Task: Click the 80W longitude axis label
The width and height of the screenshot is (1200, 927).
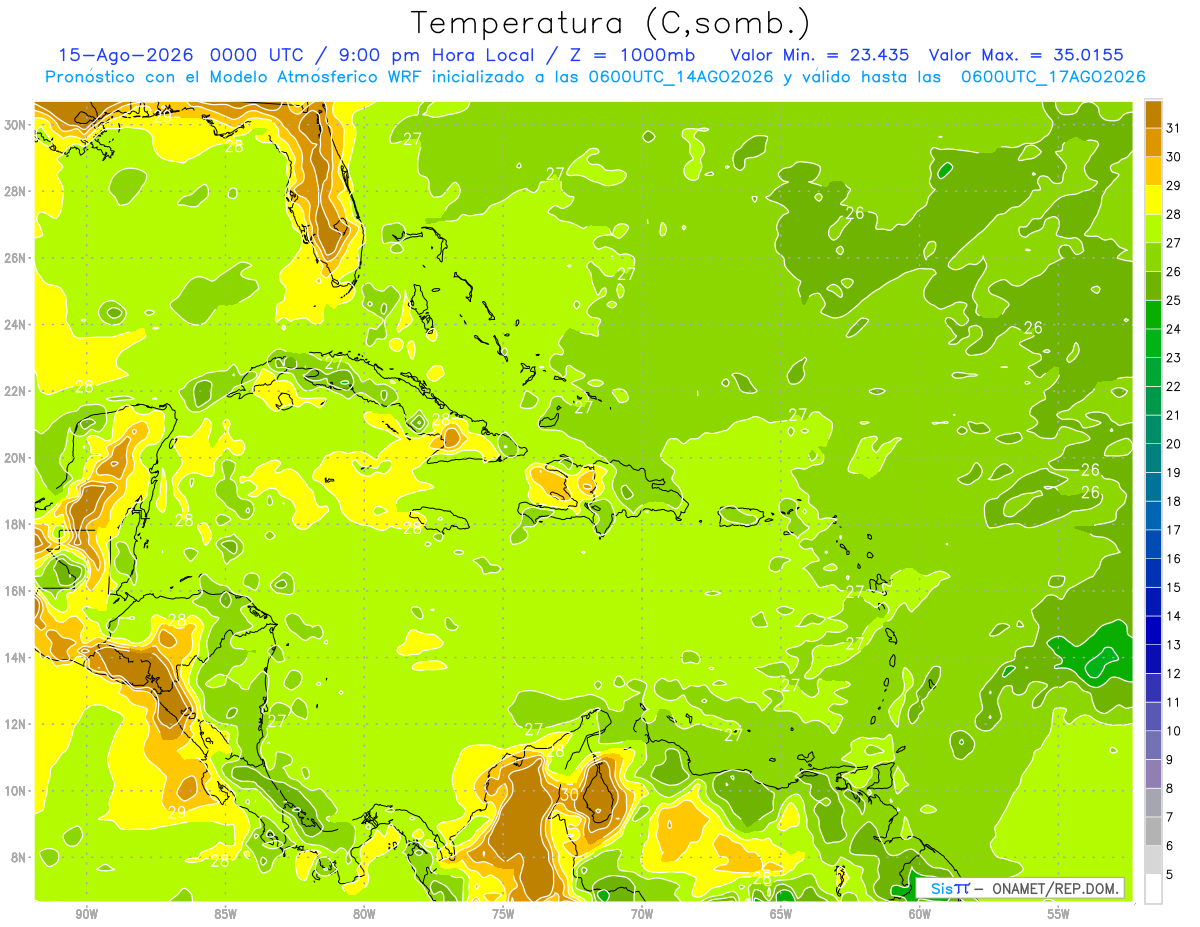Action: (x=364, y=913)
